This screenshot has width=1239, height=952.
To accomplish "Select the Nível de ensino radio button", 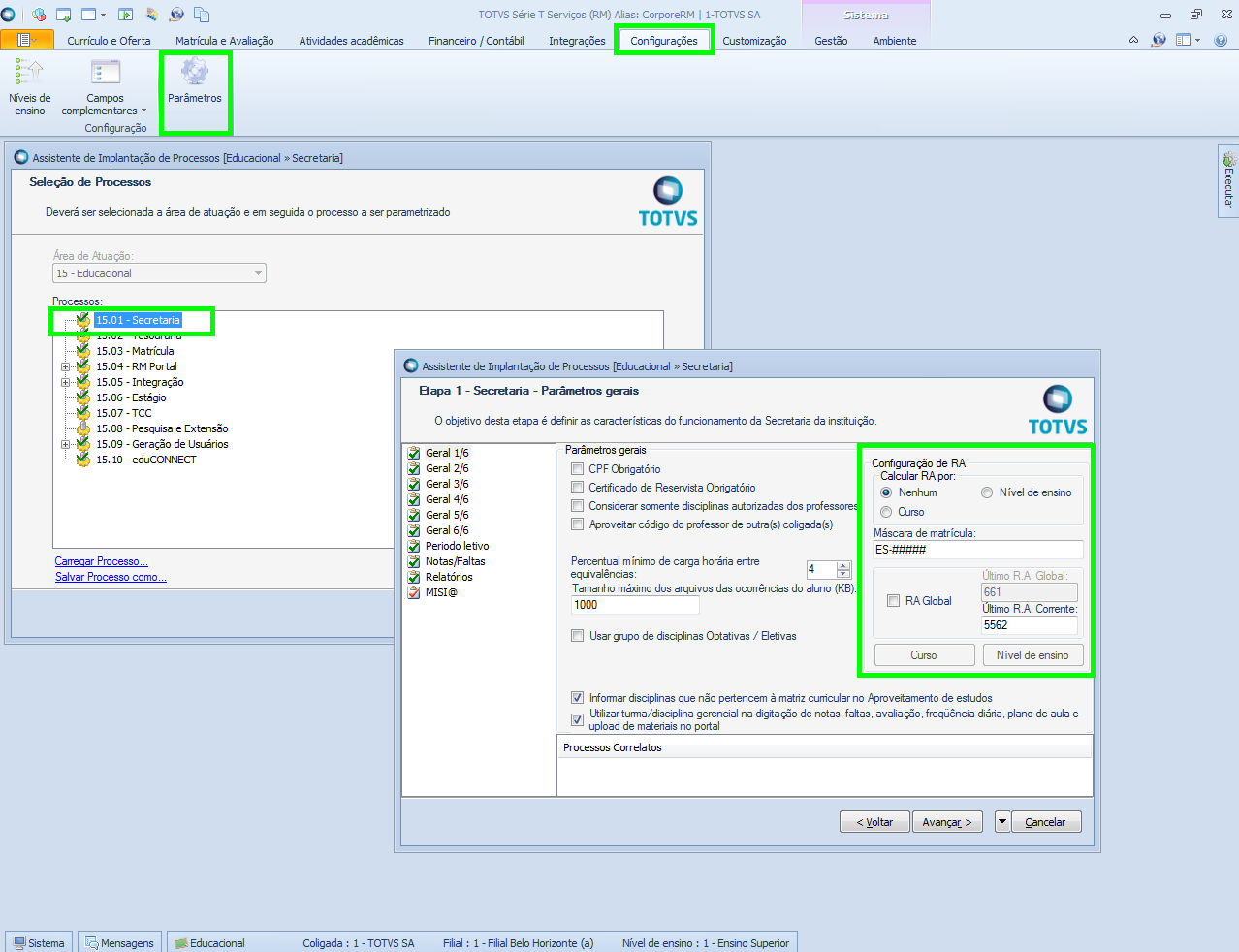I will point(987,492).
